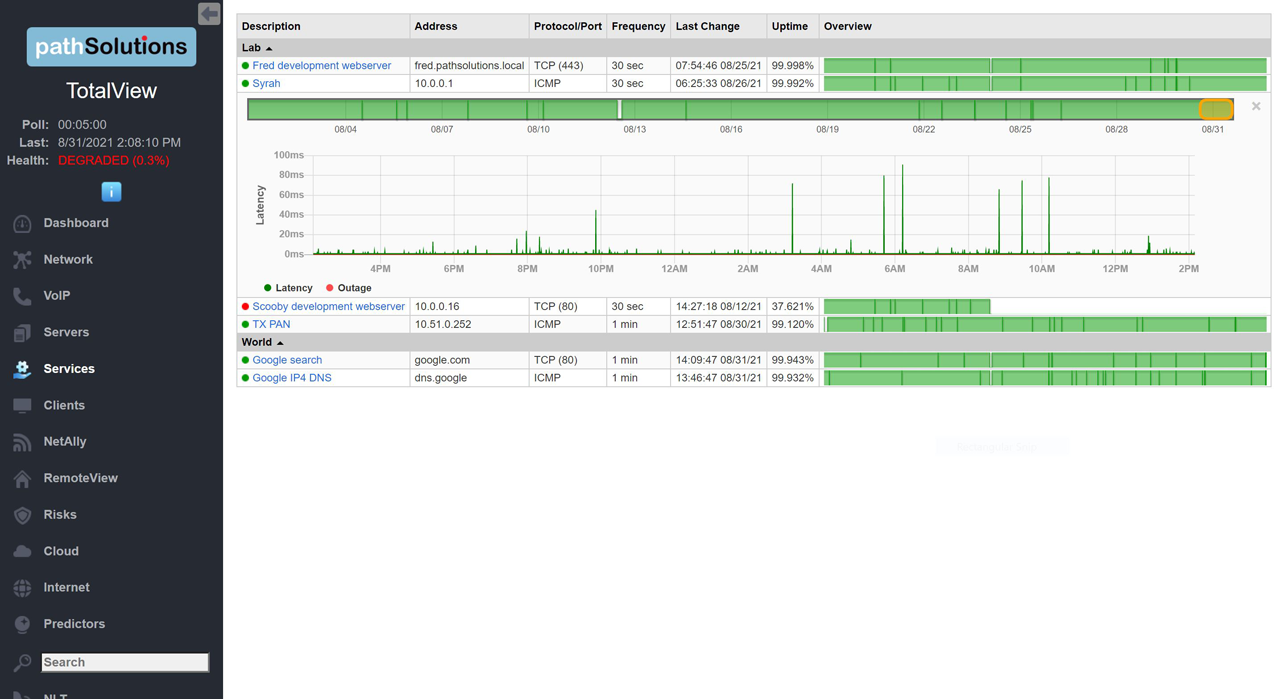Click the orange timeline range selector
This screenshot has height=699, width=1280.
pos(1216,109)
